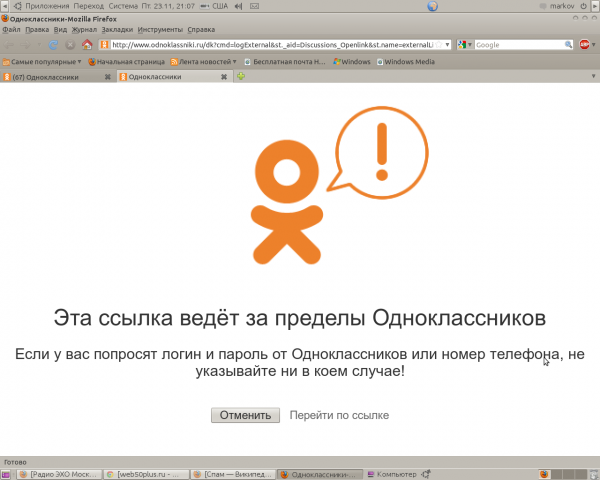Expand the Самые популярные bookmarks folder
The height and width of the screenshot is (480, 600).
pyautogui.click(x=42, y=62)
